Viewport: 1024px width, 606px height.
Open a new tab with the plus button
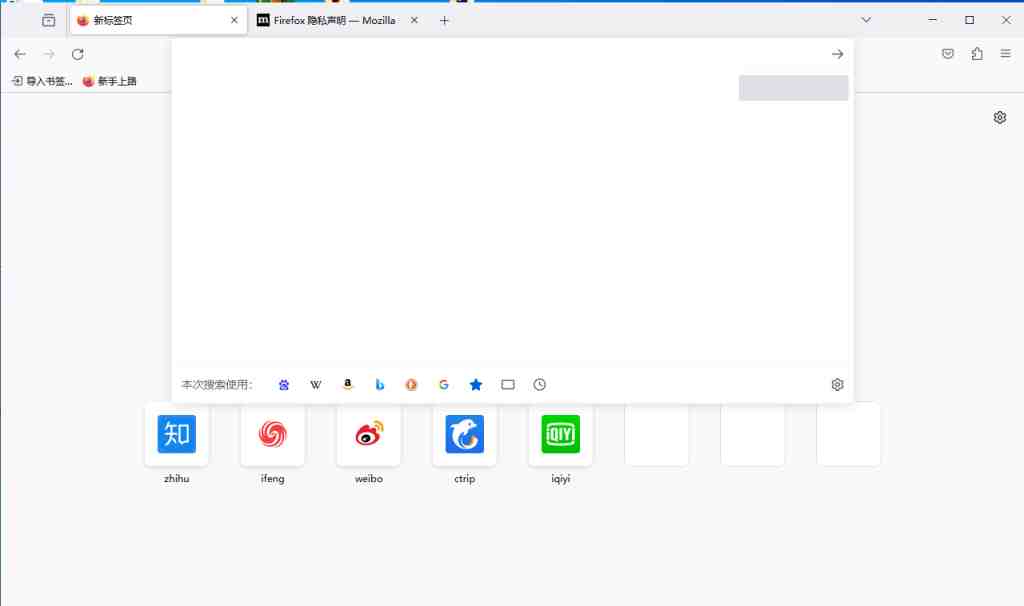pos(444,20)
